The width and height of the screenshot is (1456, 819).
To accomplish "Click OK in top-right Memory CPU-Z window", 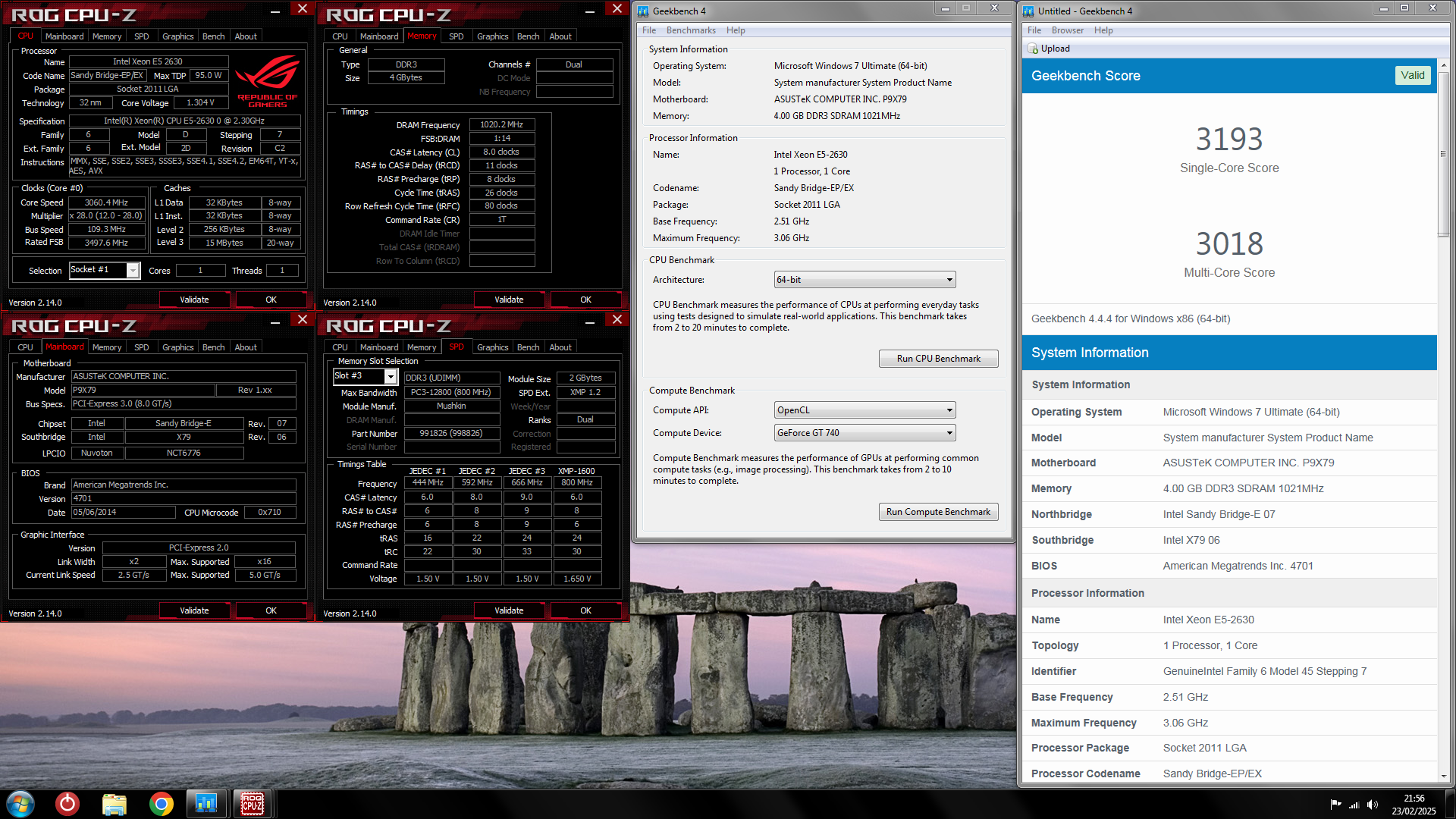I will pos(585,300).
